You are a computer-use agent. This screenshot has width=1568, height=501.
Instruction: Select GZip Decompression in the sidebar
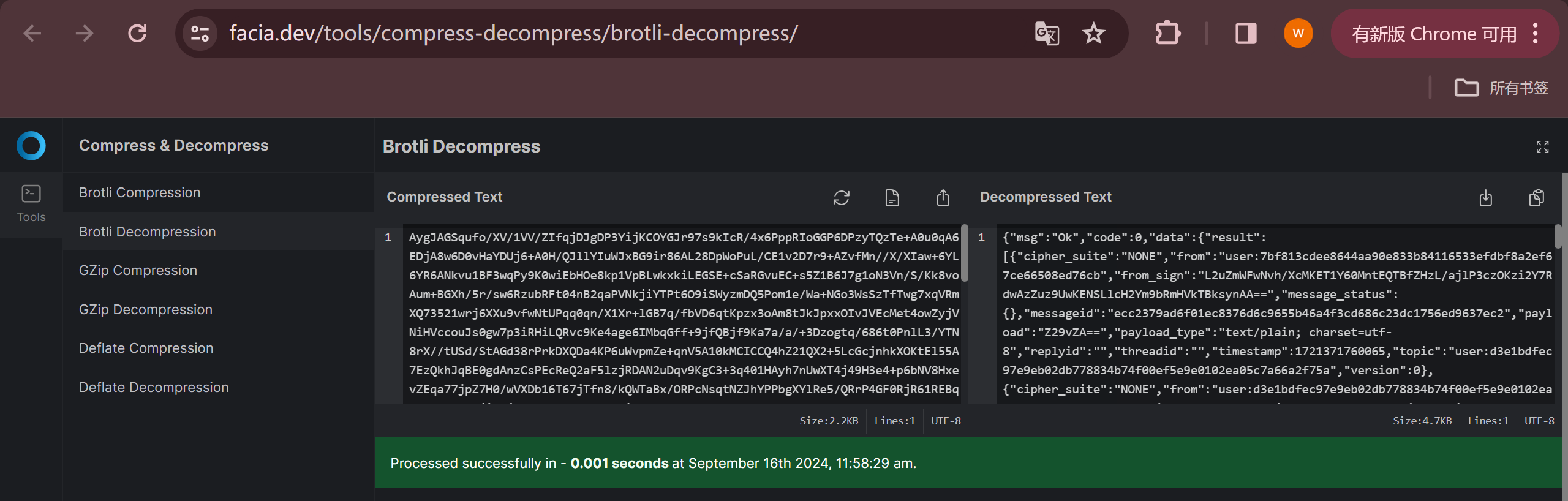coord(146,309)
